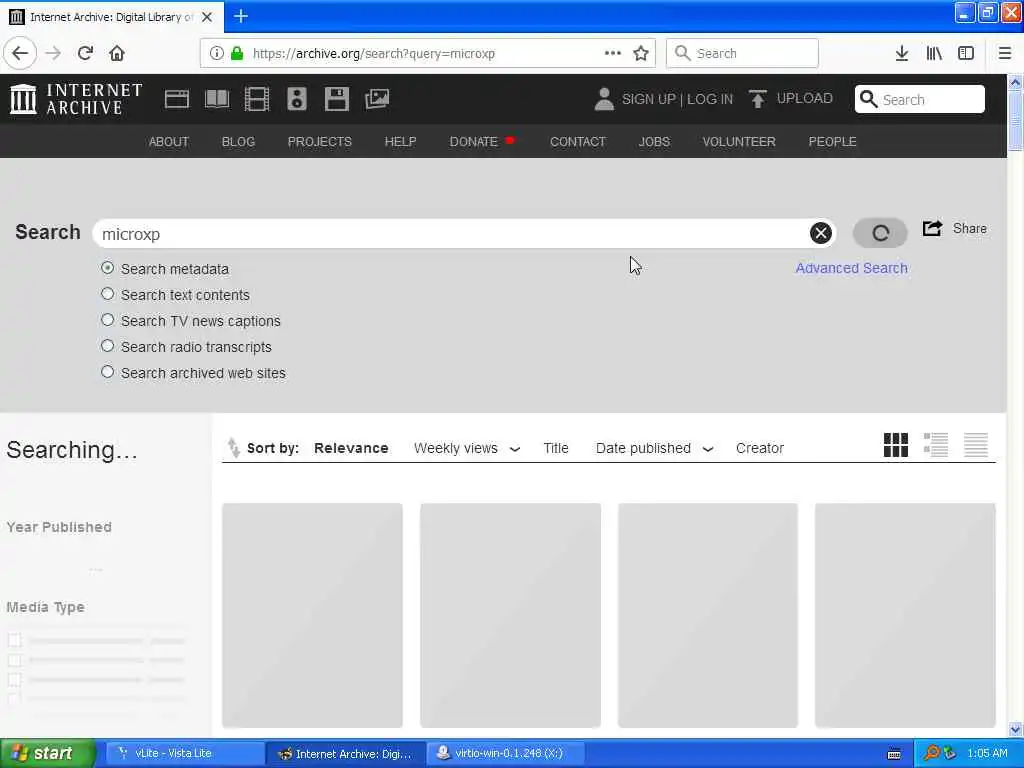This screenshot has height=768, width=1024.
Task: Click the Firefox toolbar Search field
Action: coord(742,54)
